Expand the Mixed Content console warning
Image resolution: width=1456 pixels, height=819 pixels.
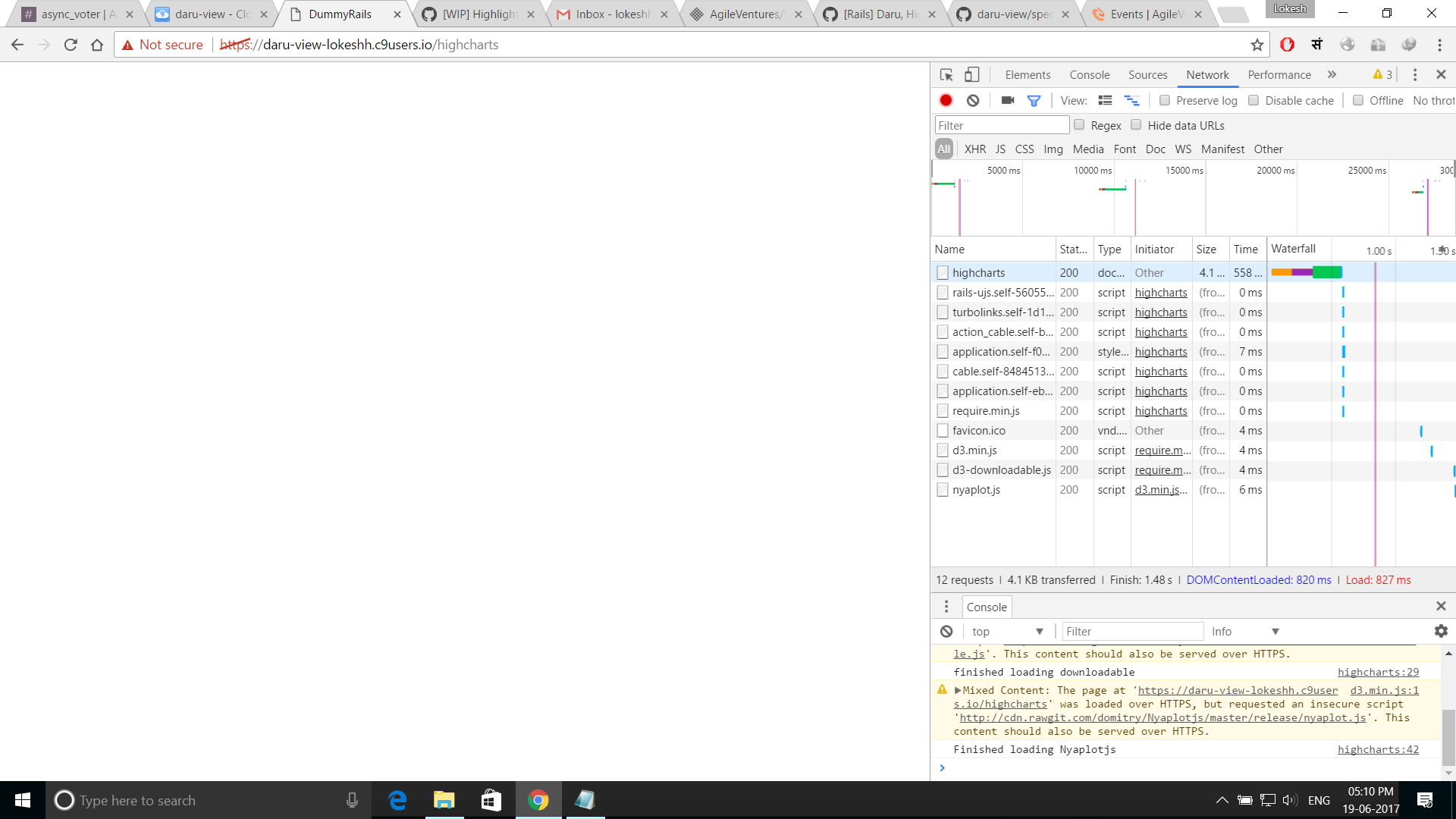pyautogui.click(x=959, y=690)
